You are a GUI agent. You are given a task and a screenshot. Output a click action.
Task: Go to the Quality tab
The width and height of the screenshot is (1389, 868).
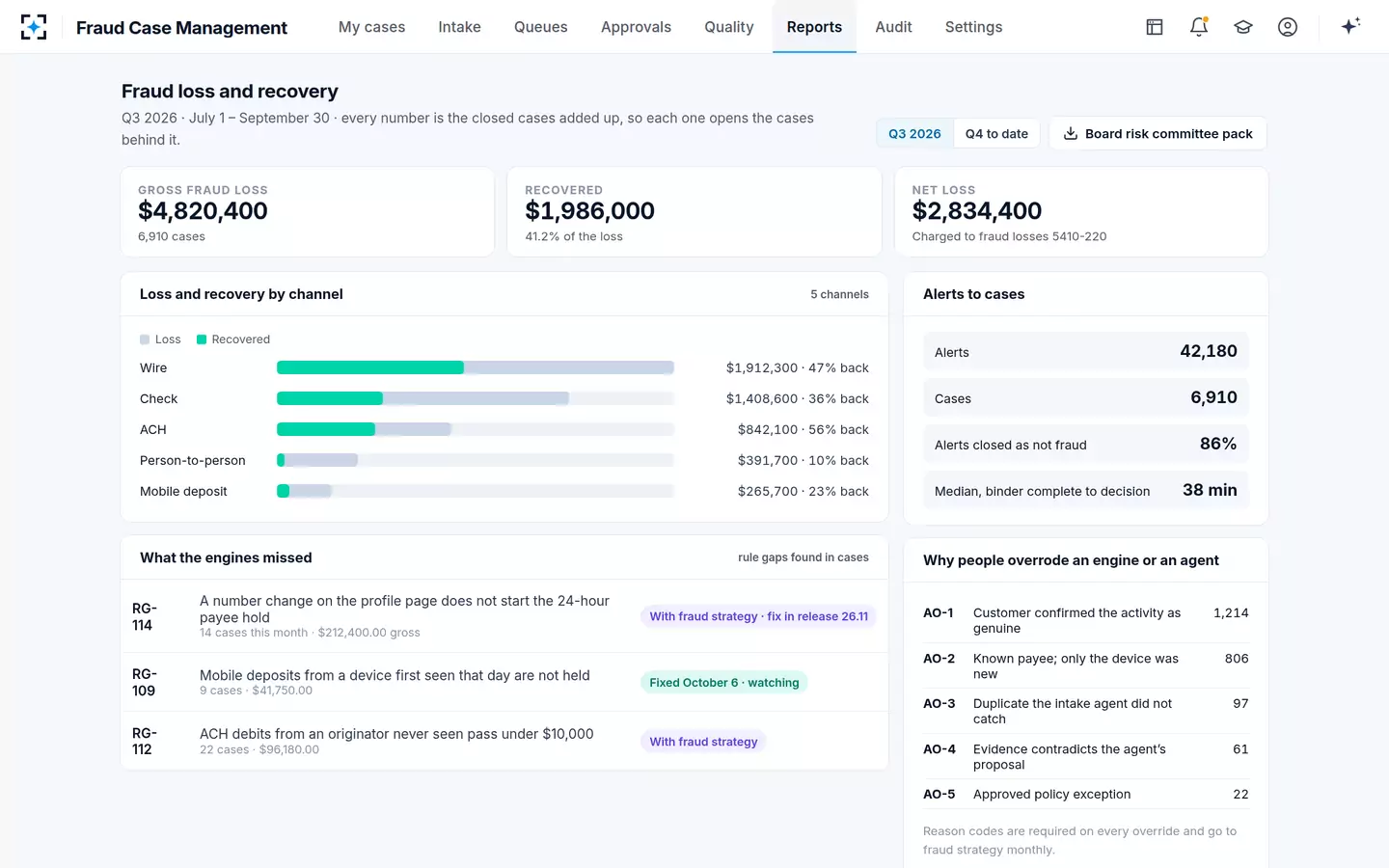pyautogui.click(x=728, y=27)
